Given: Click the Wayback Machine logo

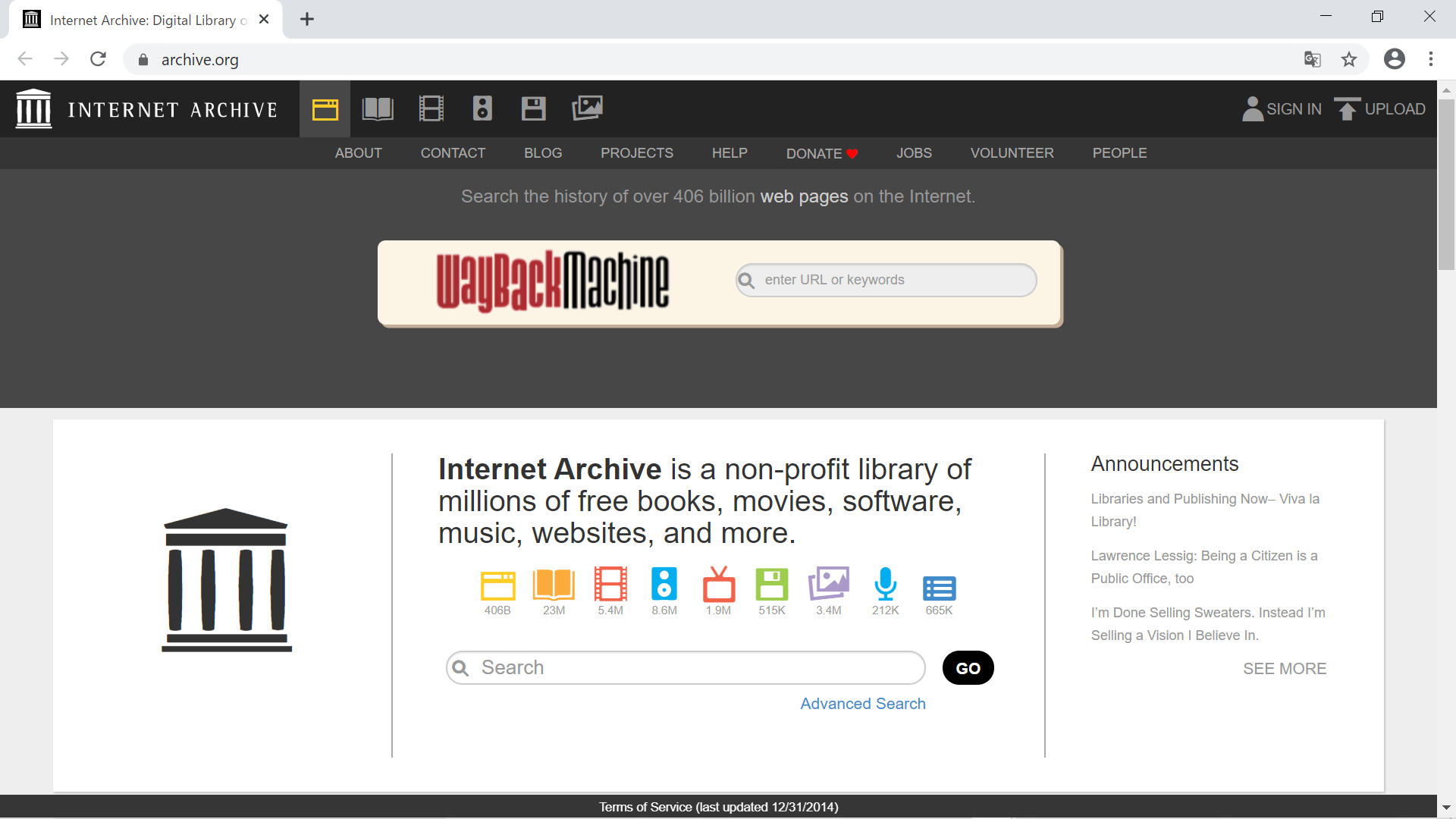Looking at the screenshot, I should 553,281.
